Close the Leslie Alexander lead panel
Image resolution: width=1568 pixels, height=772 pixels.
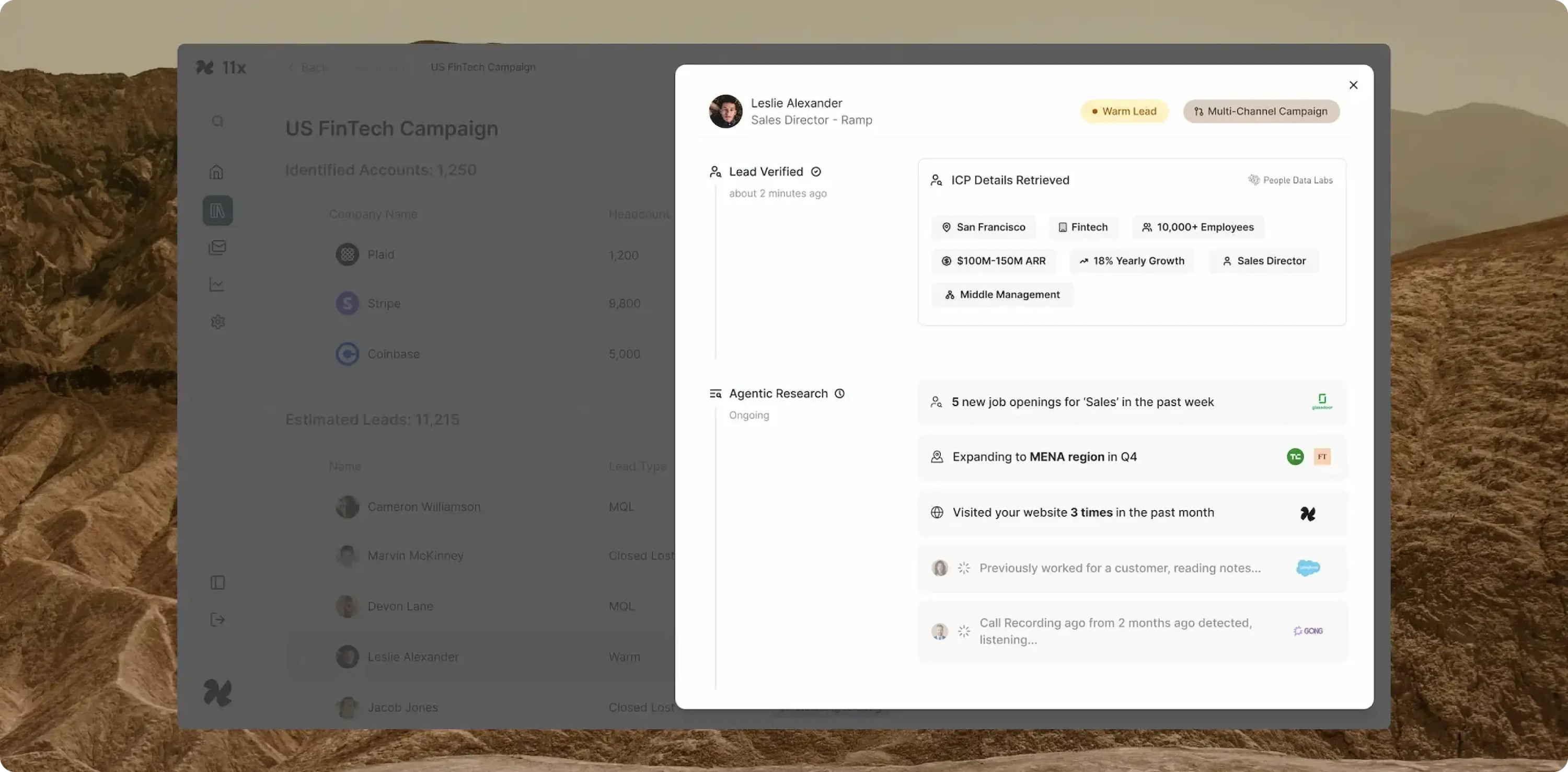pos(1353,85)
